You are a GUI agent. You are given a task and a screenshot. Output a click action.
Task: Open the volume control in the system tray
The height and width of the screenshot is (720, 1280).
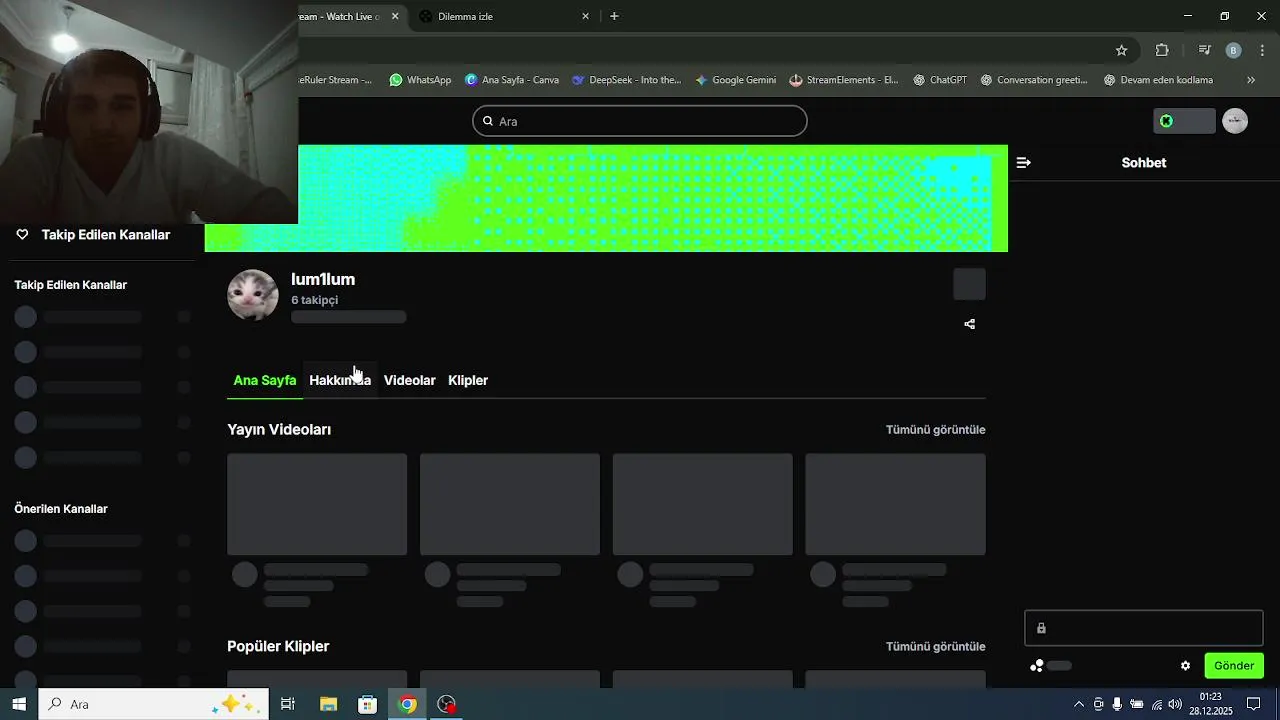click(1175, 704)
